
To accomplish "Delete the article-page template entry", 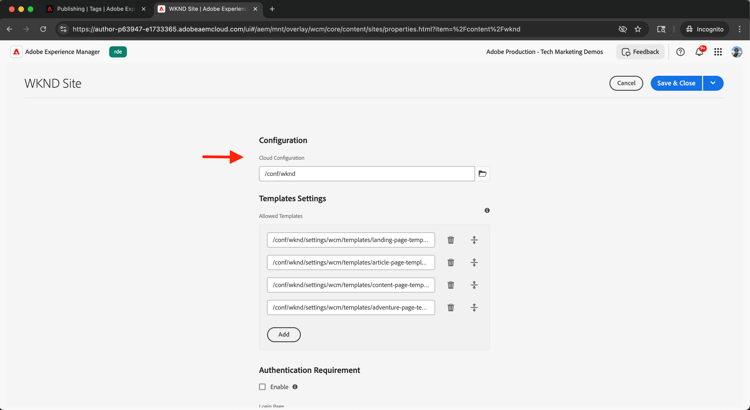I will pyautogui.click(x=451, y=263).
